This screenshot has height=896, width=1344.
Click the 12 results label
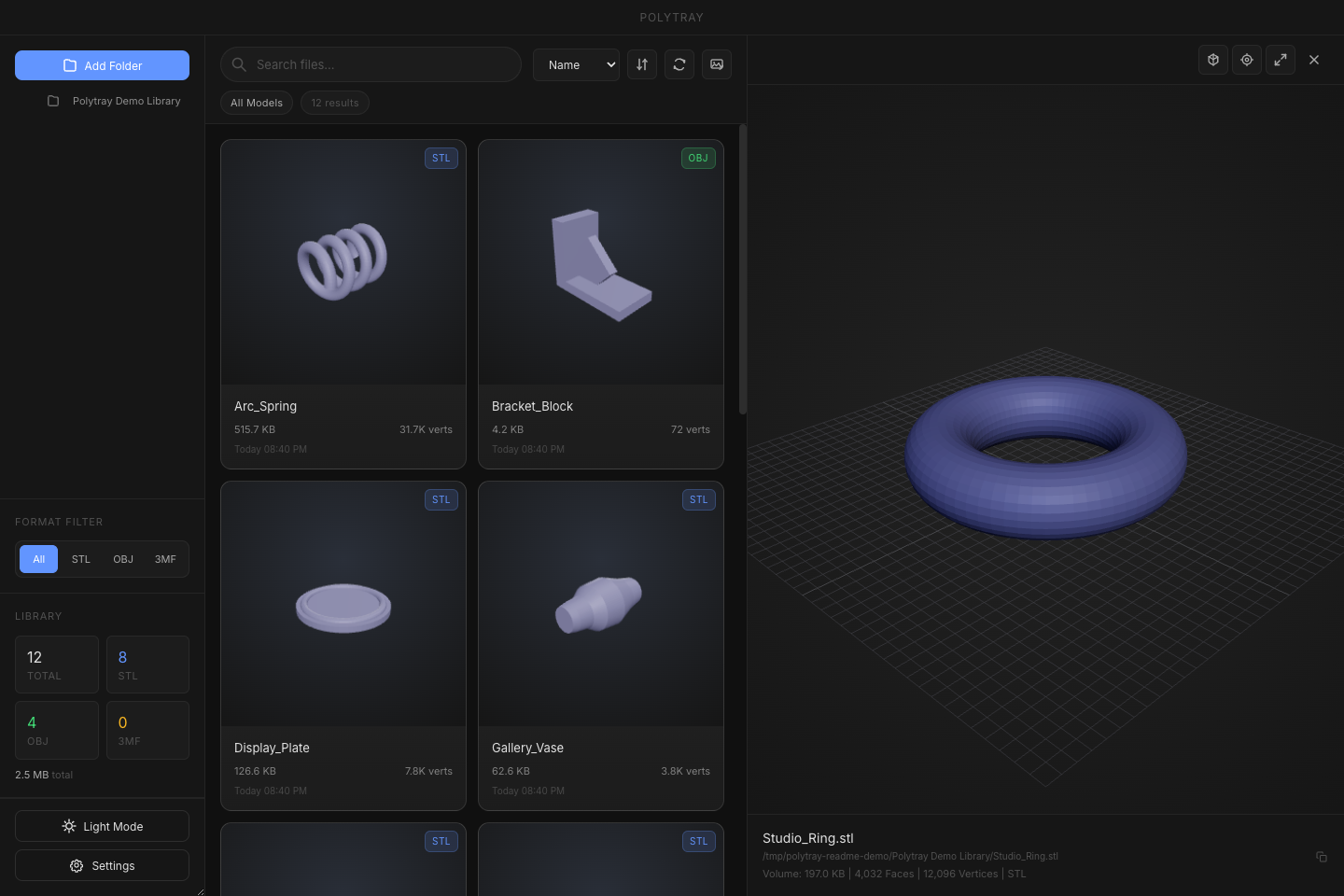[335, 103]
